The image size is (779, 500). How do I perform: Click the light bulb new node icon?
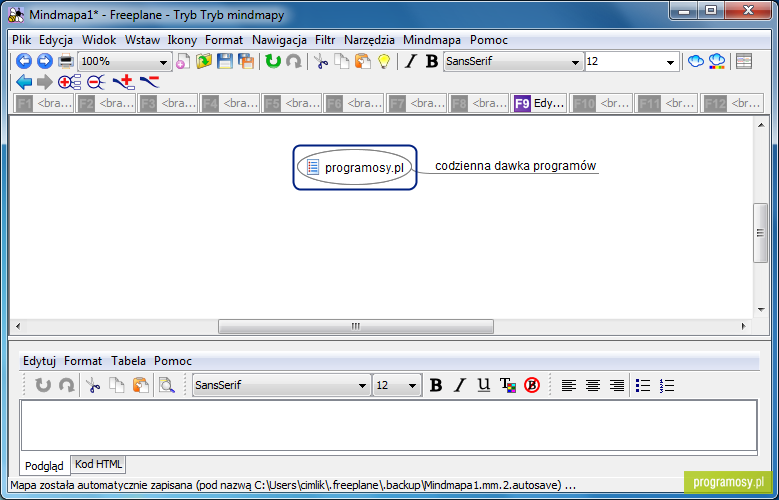click(384, 62)
